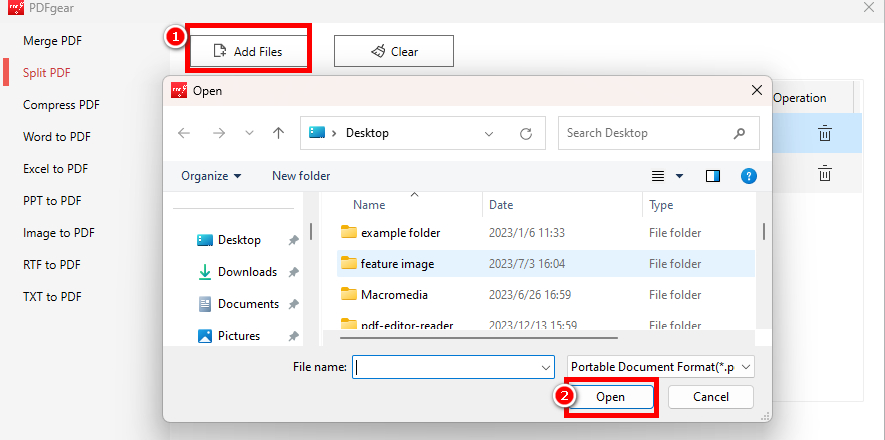The width and height of the screenshot is (885, 440).
Task: Refresh the Desktop folder listing
Action: tap(525, 134)
